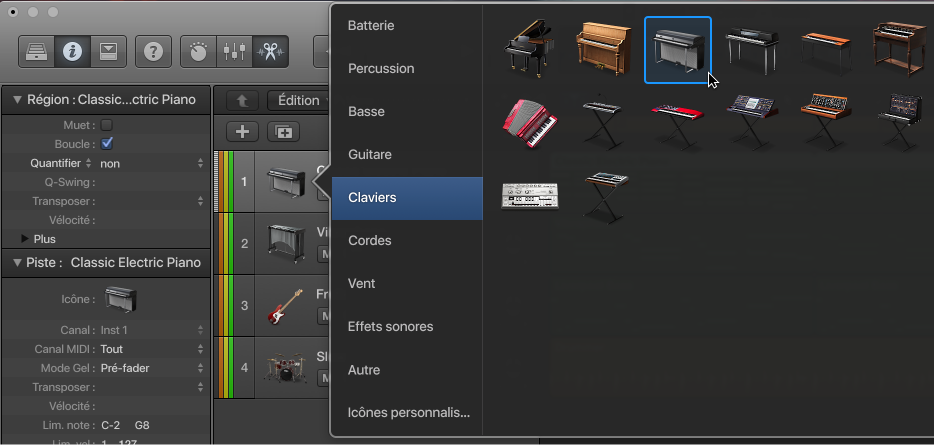Click the track 3 bass guitar icon
The height and width of the screenshot is (446, 934).
(285, 306)
